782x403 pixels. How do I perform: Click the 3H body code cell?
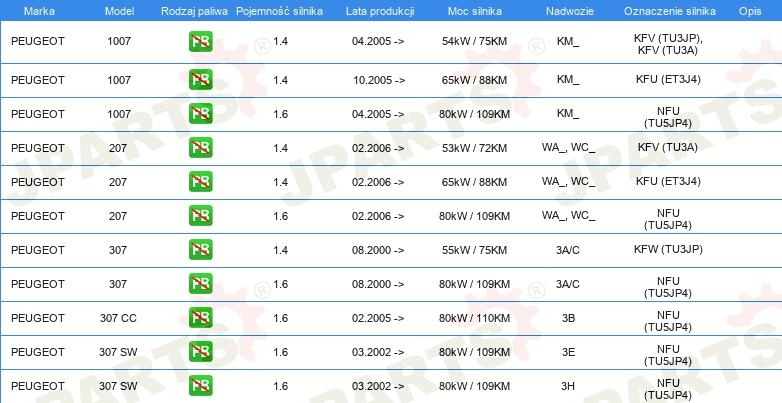(569, 386)
